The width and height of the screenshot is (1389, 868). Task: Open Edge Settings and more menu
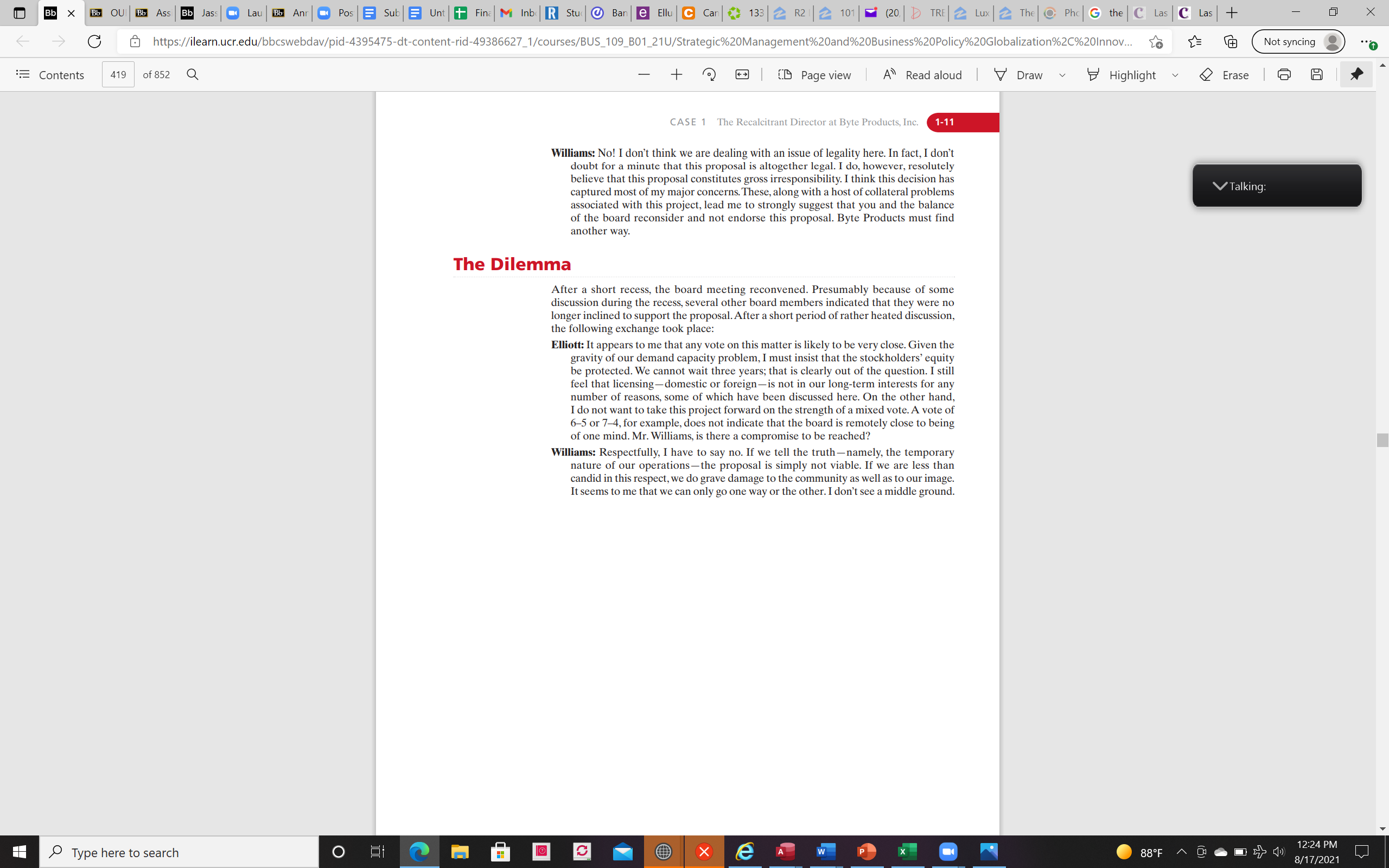point(1368,42)
